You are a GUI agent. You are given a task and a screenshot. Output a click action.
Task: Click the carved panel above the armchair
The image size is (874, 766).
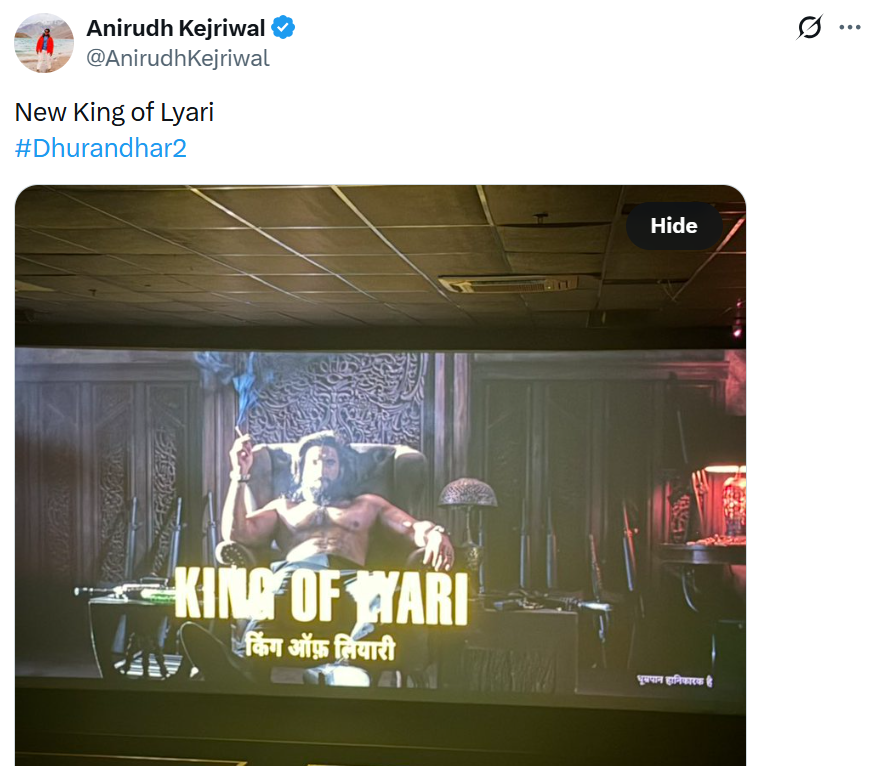(330, 395)
